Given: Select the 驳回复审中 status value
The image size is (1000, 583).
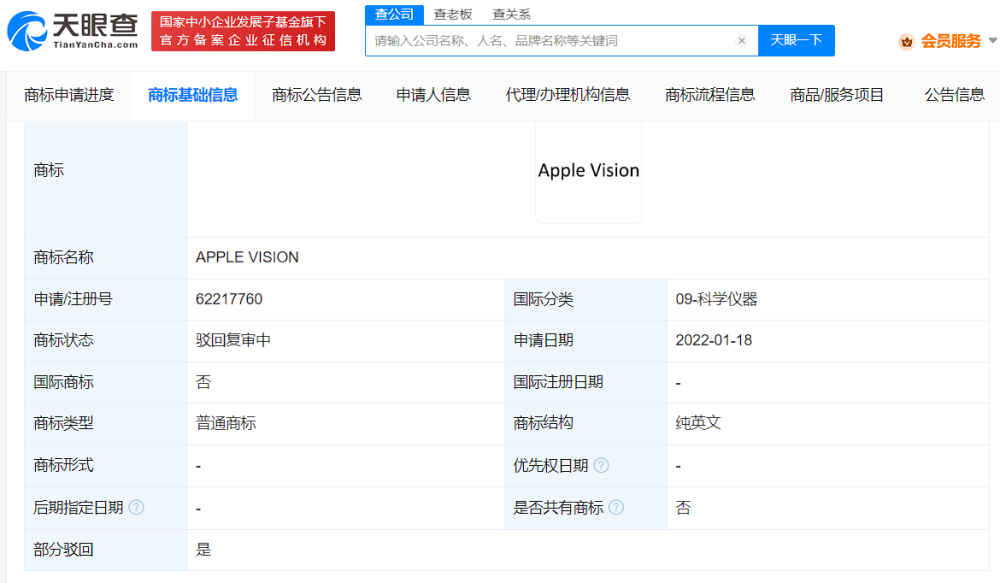Looking at the screenshot, I should tap(233, 341).
